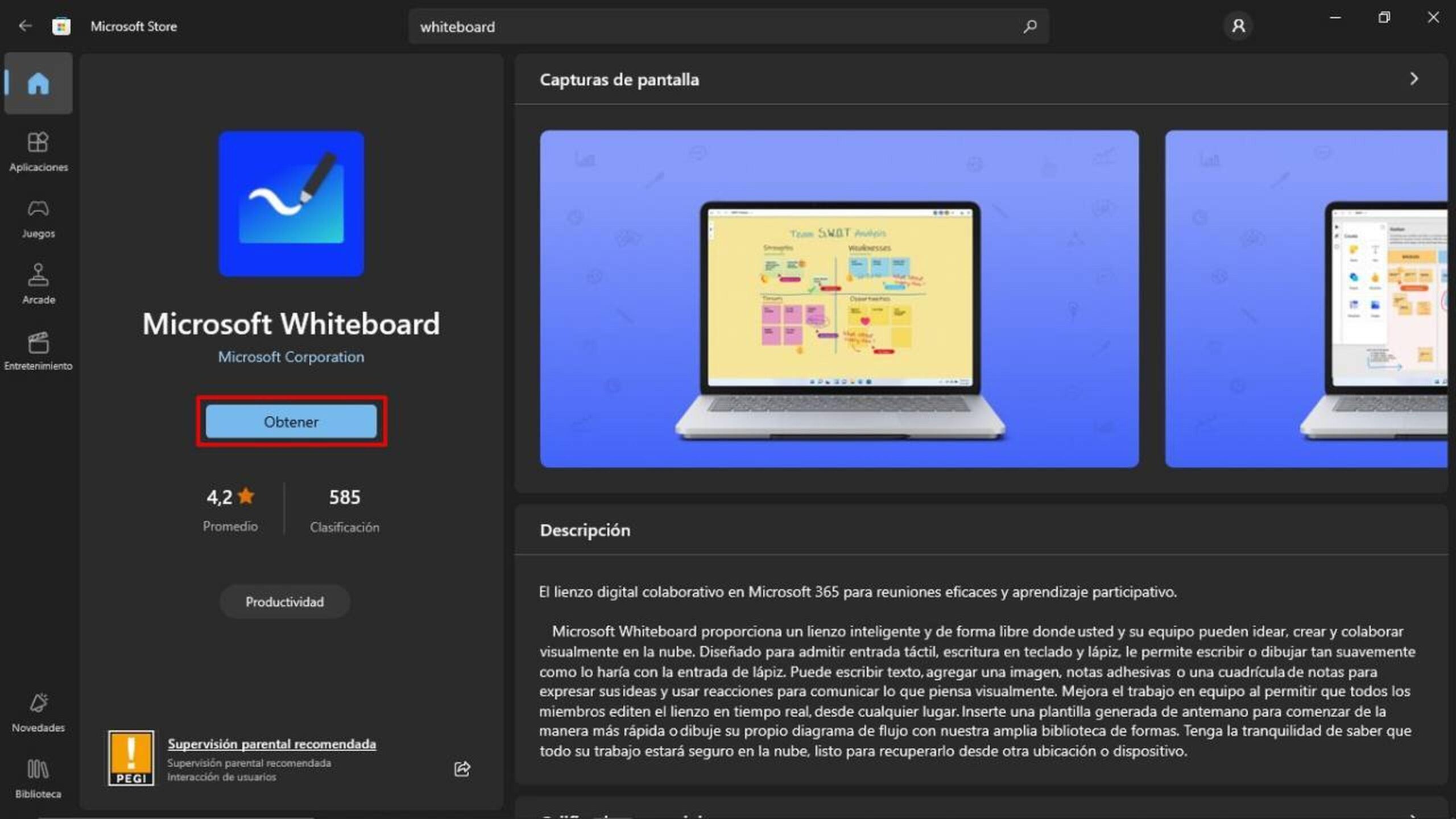1456x819 pixels.
Task: Click the Descripción heading
Action: pyautogui.click(x=585, y=531)
